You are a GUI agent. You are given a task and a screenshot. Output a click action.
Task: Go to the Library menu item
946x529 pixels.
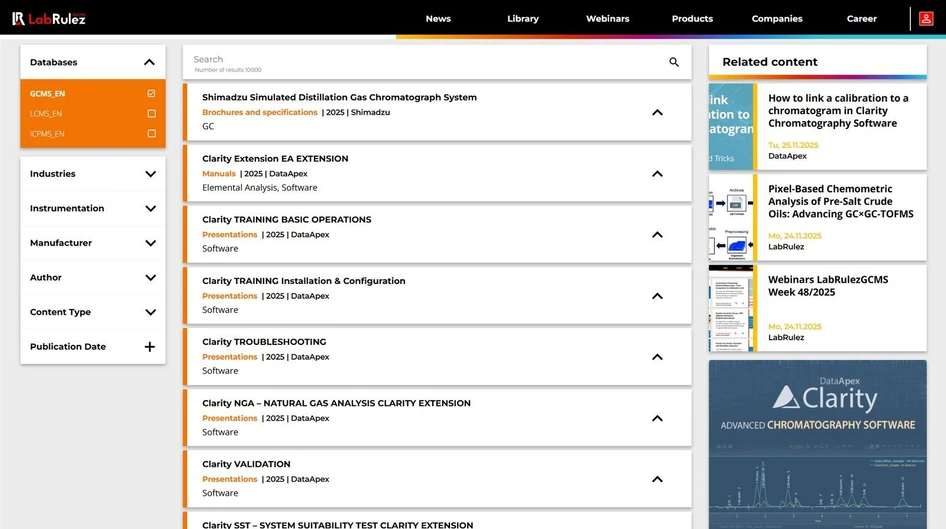tap(522, 19)
